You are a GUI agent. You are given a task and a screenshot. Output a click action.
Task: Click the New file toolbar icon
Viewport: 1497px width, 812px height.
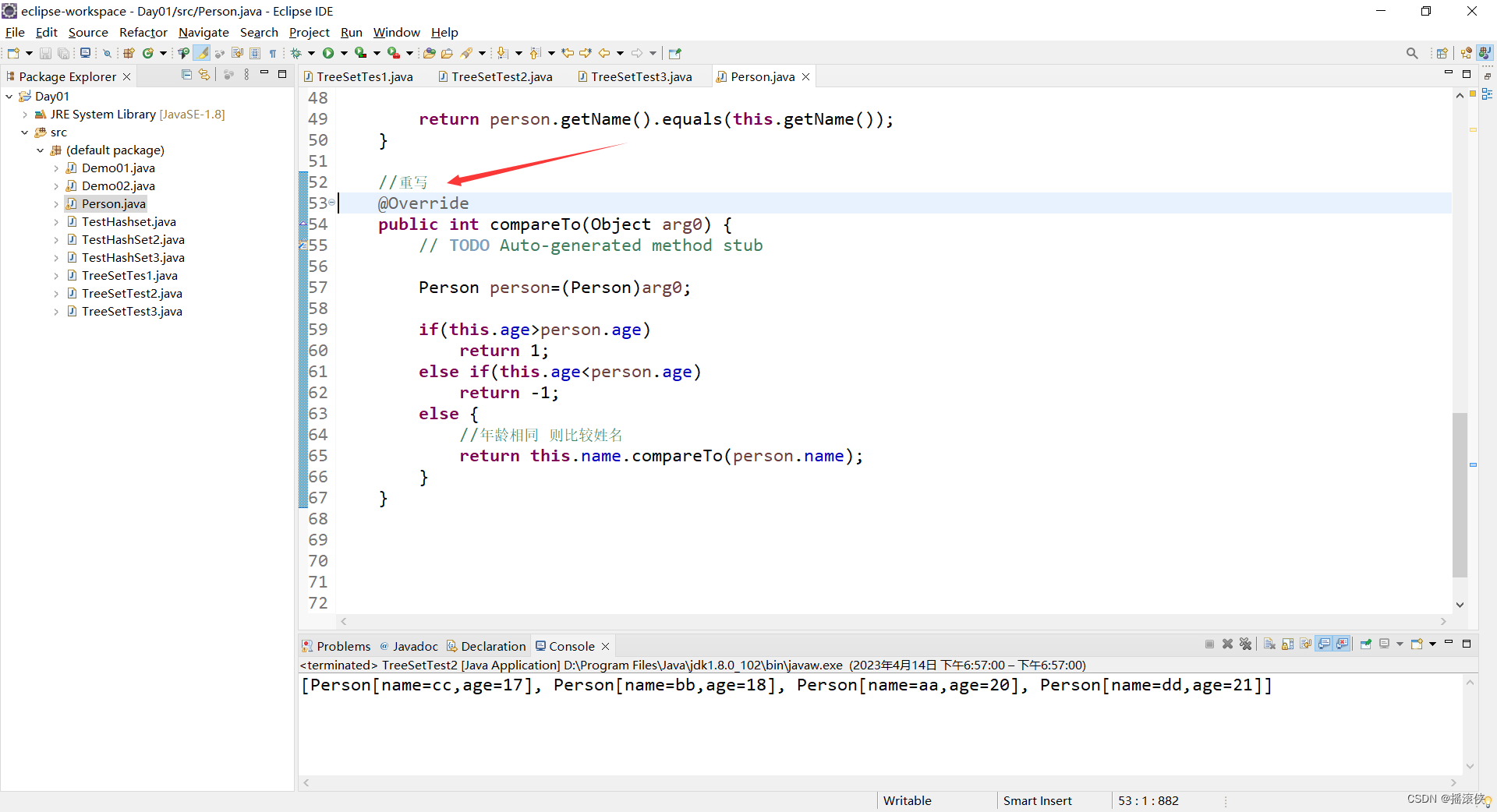tap(13, 53)
